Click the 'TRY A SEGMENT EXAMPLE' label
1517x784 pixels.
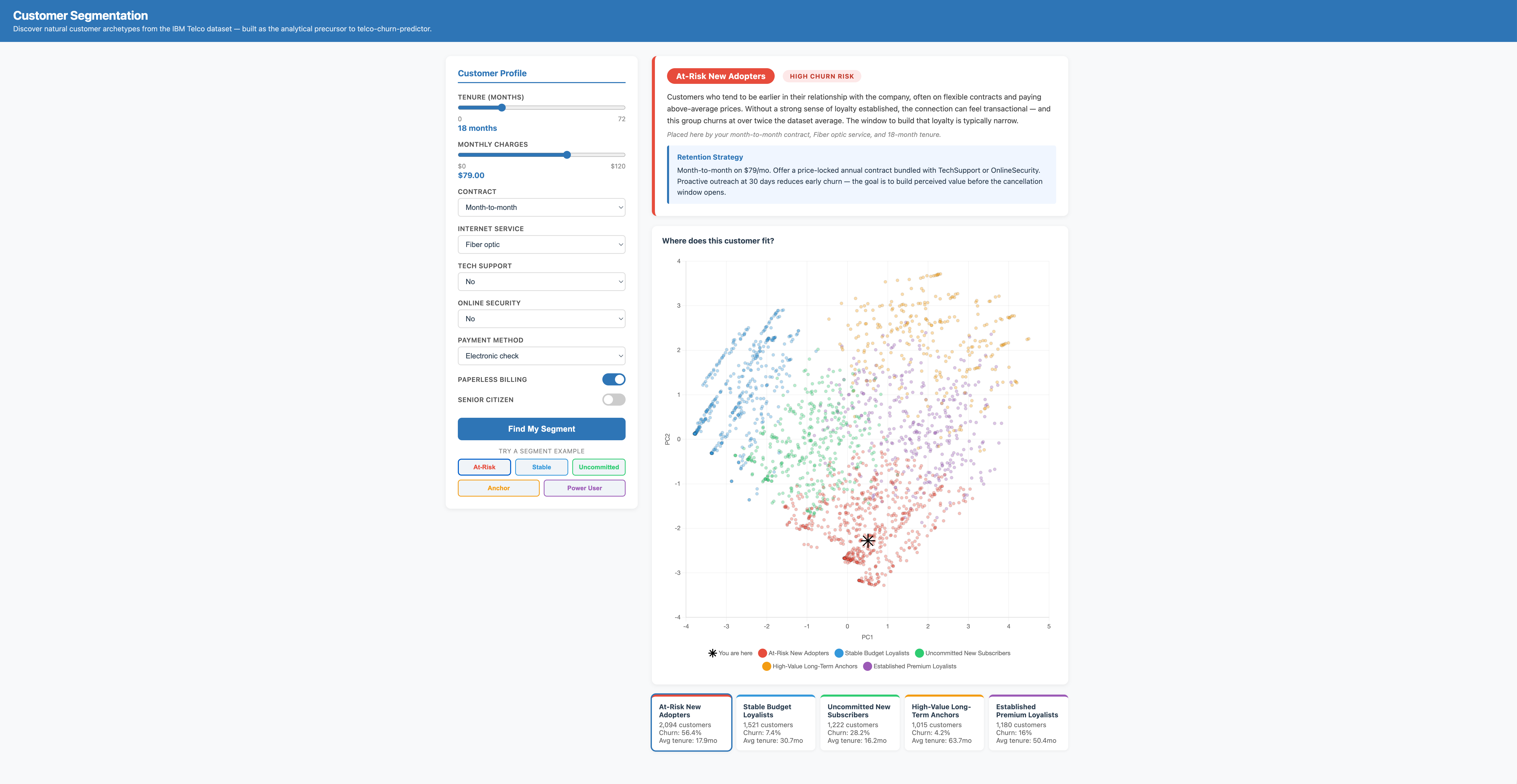(541, 451)
